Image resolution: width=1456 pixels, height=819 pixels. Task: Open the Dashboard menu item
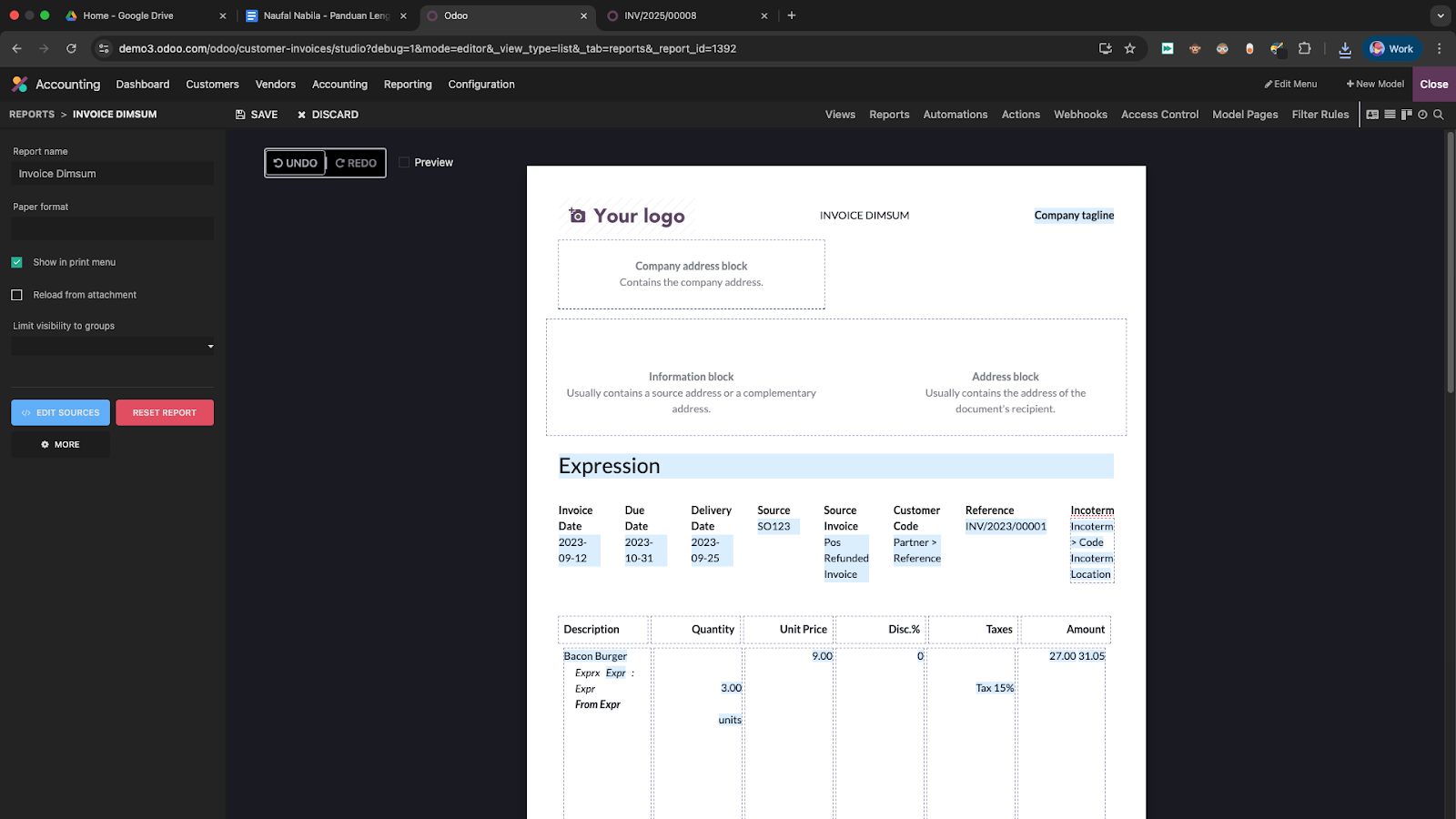[x=143, y=84]
